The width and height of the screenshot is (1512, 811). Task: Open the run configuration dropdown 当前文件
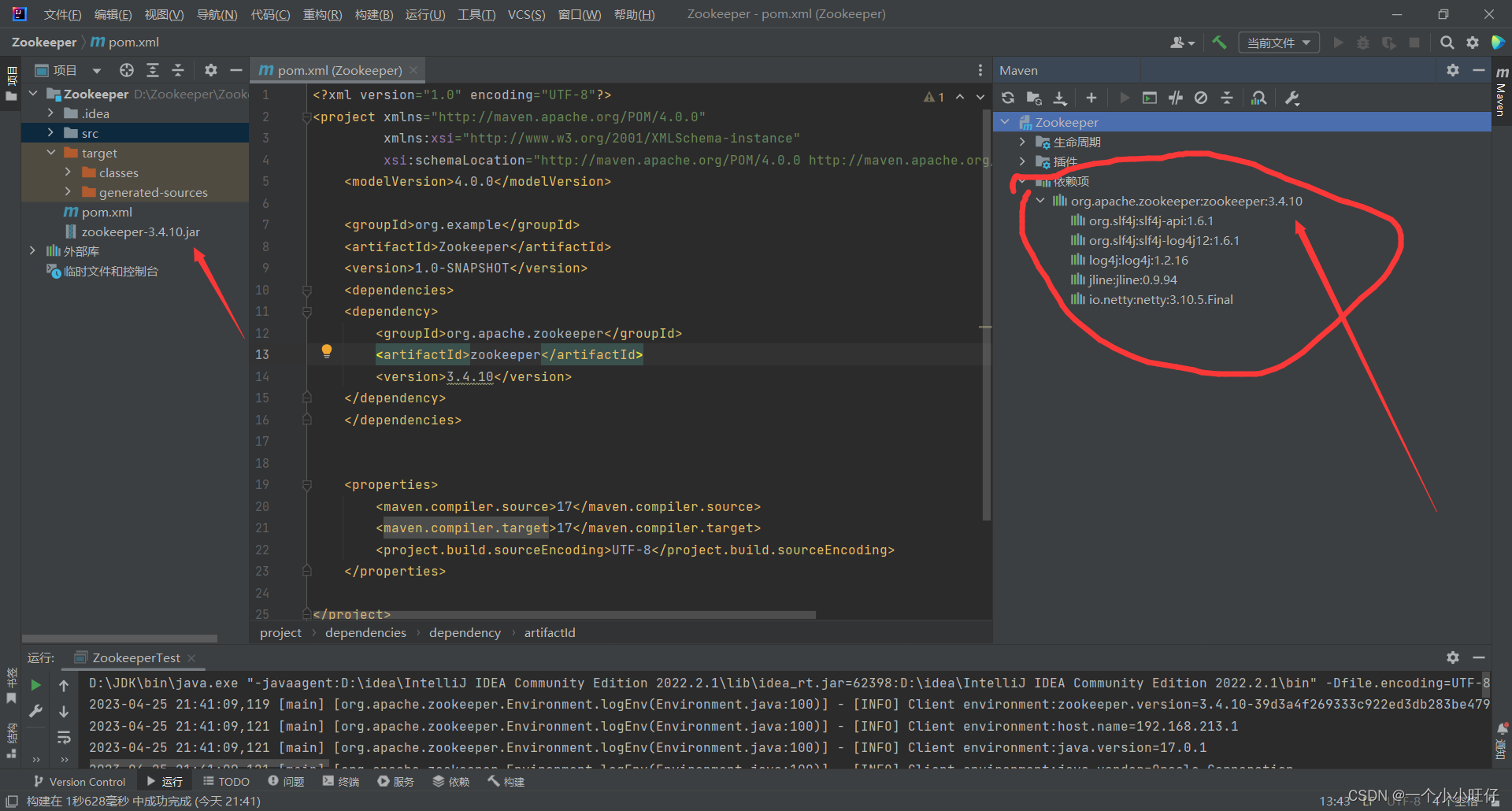click(1279, 43)
